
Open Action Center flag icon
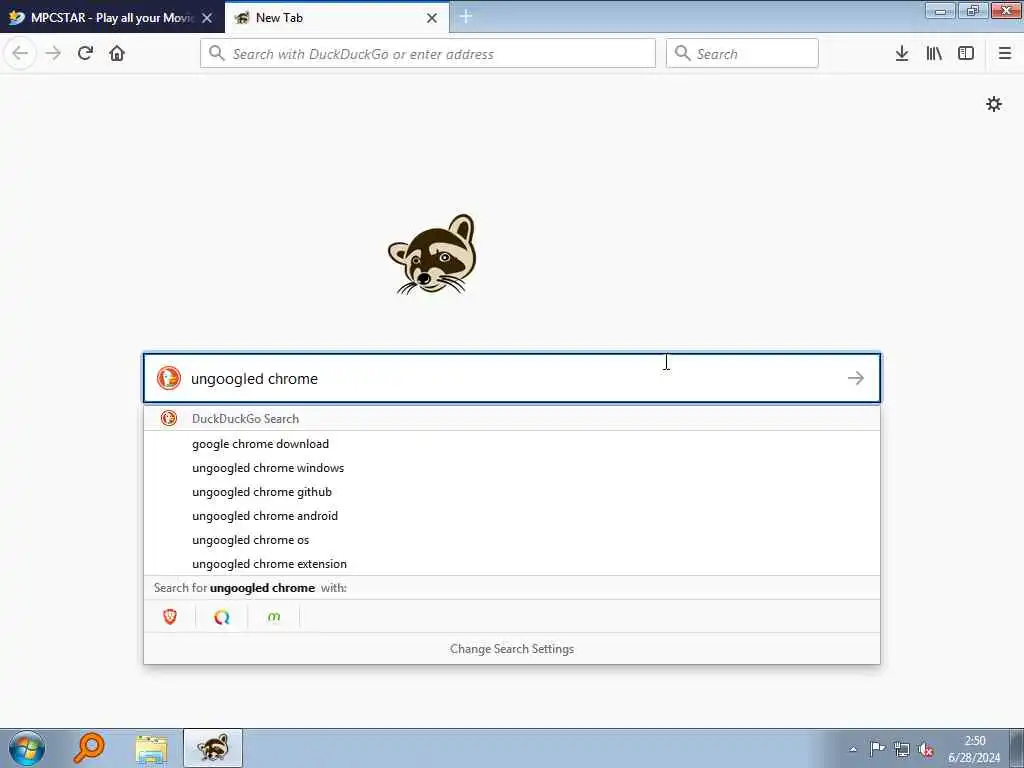coord(877,749)
